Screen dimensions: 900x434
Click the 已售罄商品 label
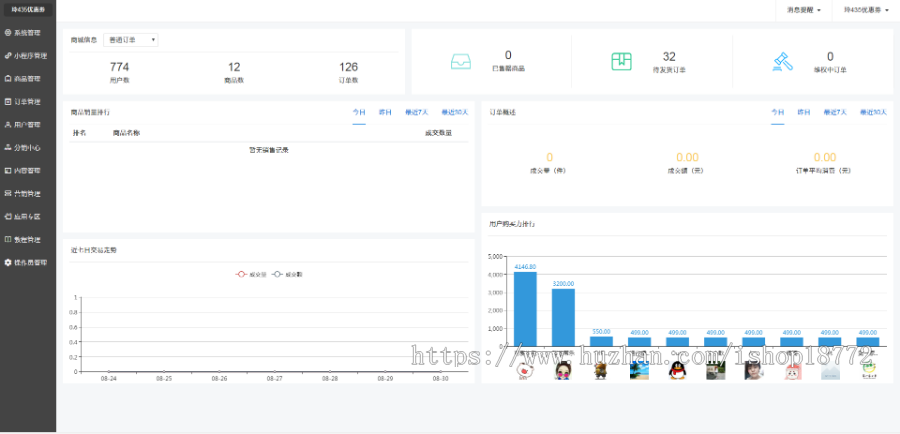pyautogui.click(x=509, y=68)
